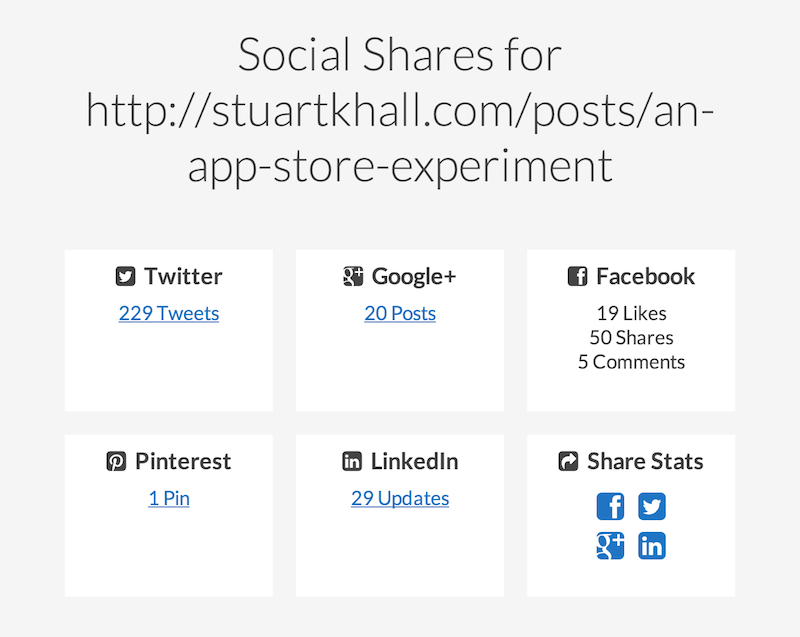The height and width of the screenshot is (637, 800).
Task: Click the Pinterest logo icon
Action: click(117, 461)
